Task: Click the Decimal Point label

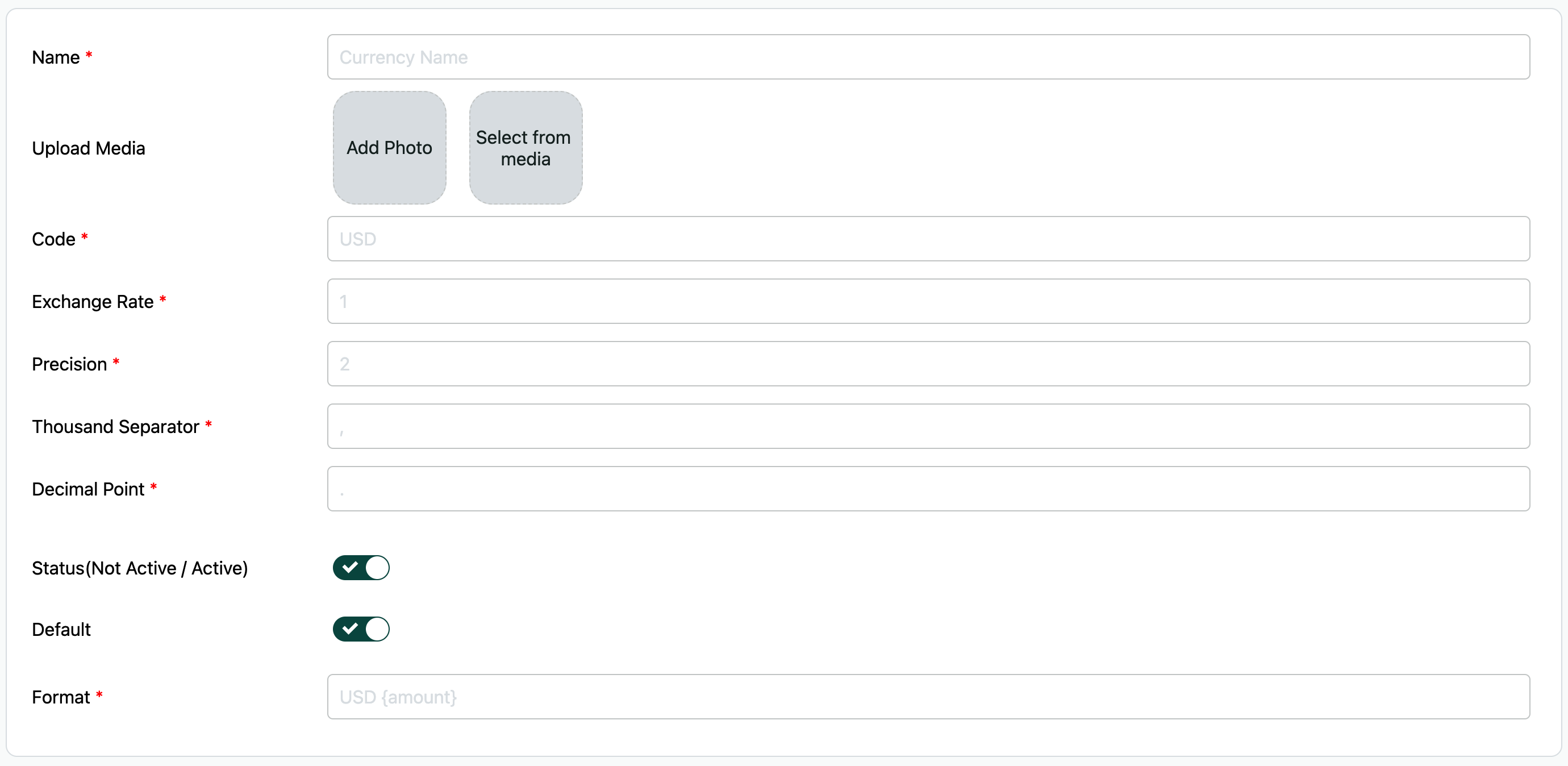Action: 87,489
